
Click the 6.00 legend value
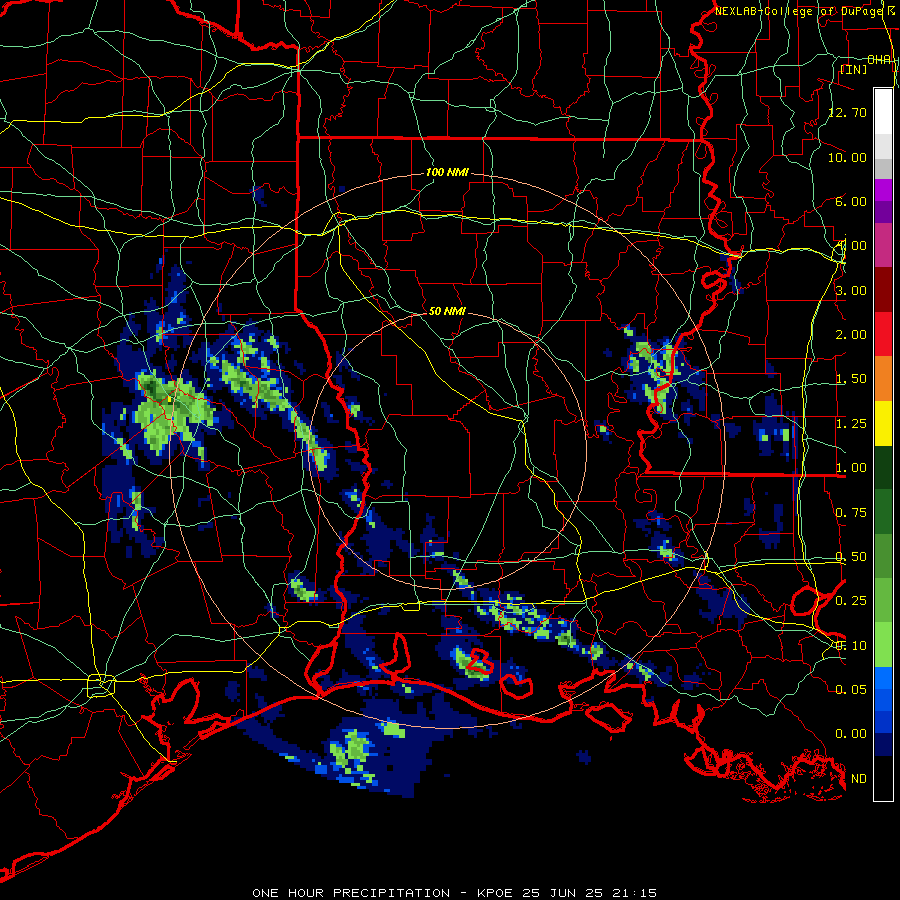click(851, 201)
